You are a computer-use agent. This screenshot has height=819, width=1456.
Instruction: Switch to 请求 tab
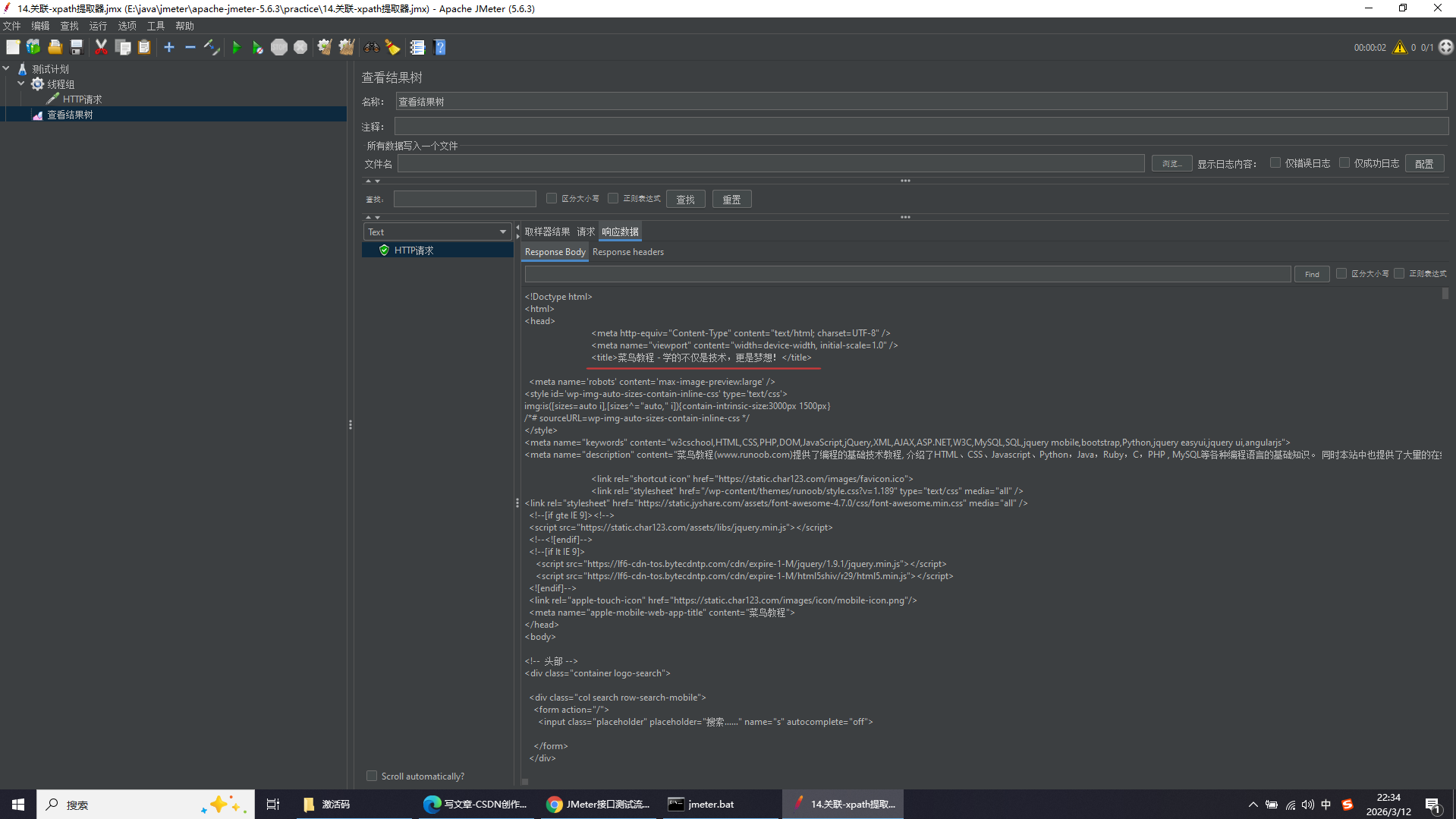[x=586, y=232]
